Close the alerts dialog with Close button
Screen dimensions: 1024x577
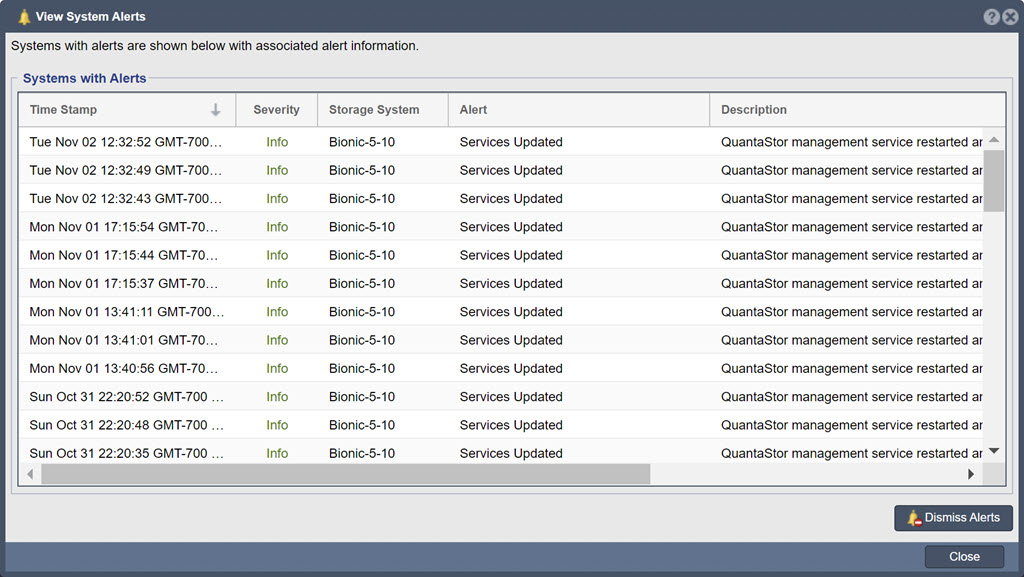click(965, 557)
